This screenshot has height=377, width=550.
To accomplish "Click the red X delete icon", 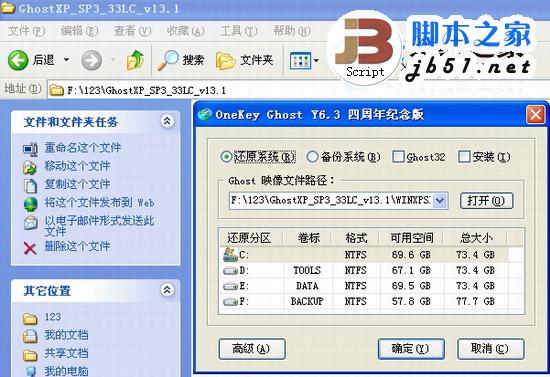I will [x=30, y=248].
